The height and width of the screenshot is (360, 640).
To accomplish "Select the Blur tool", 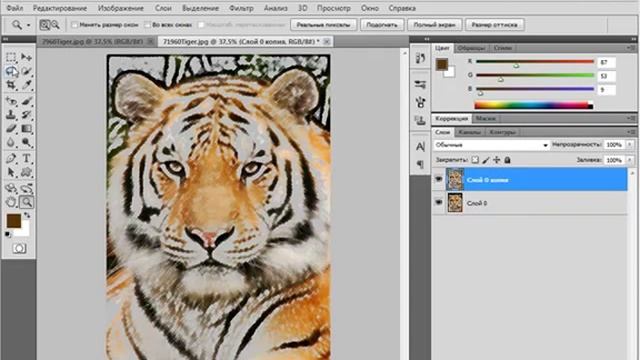I will coord(11,142).
